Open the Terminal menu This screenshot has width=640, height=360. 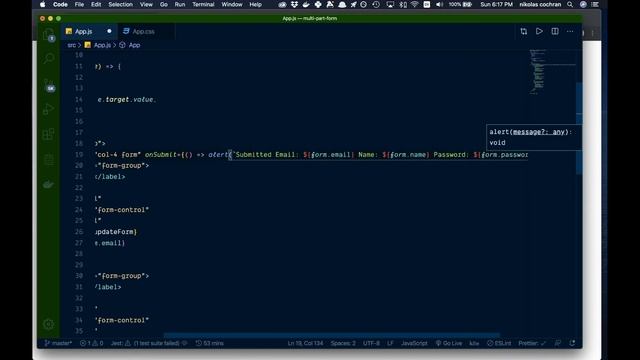[203, 4]
